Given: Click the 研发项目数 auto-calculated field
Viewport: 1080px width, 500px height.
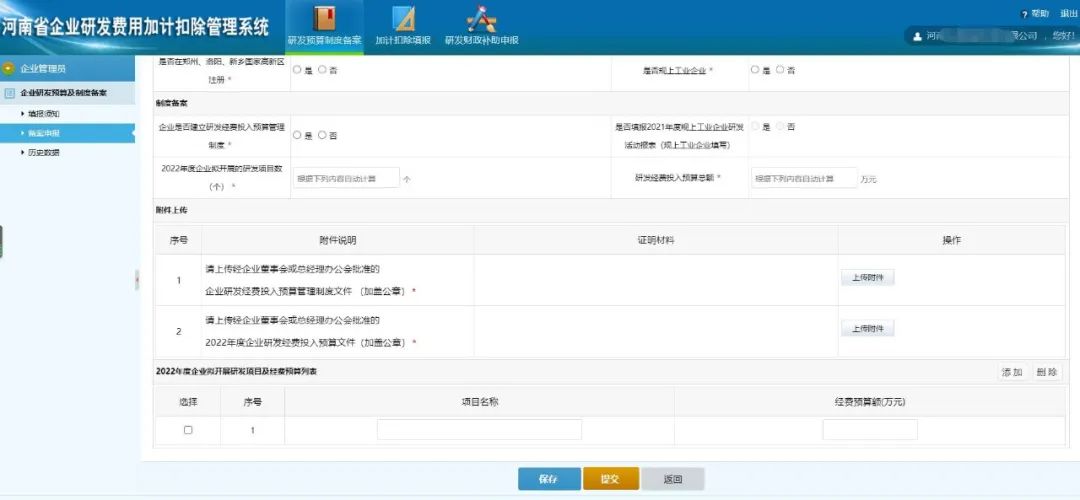Looking at the screenshot, I should (346, 178).
